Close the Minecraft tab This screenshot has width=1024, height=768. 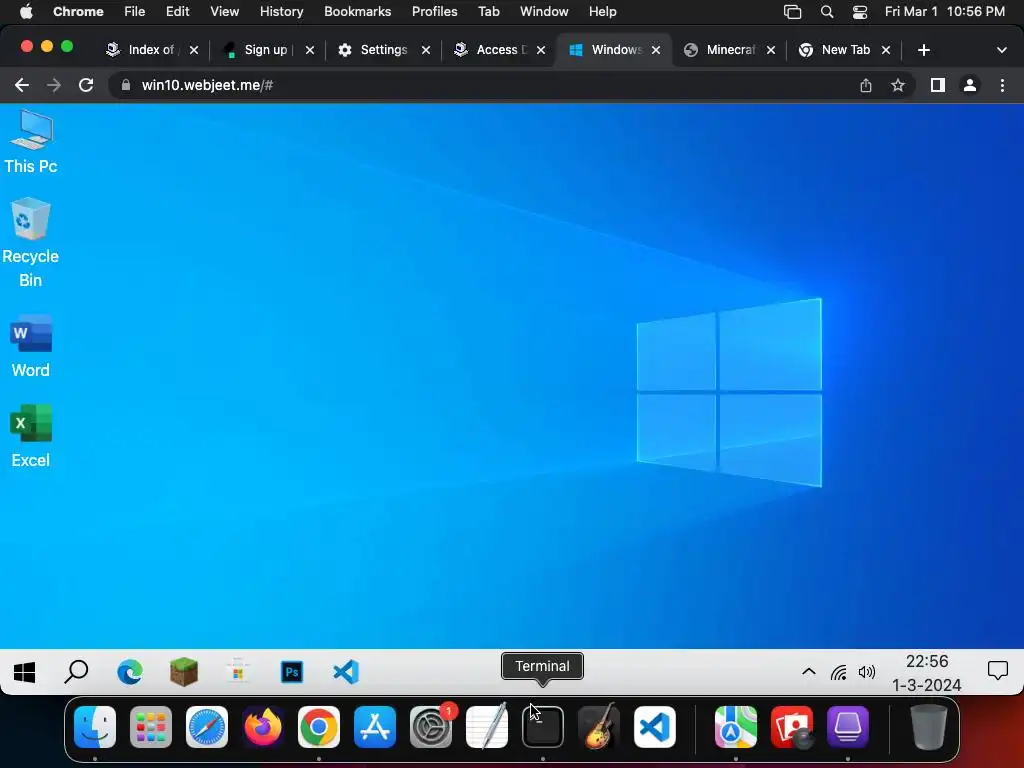point(771,50)
